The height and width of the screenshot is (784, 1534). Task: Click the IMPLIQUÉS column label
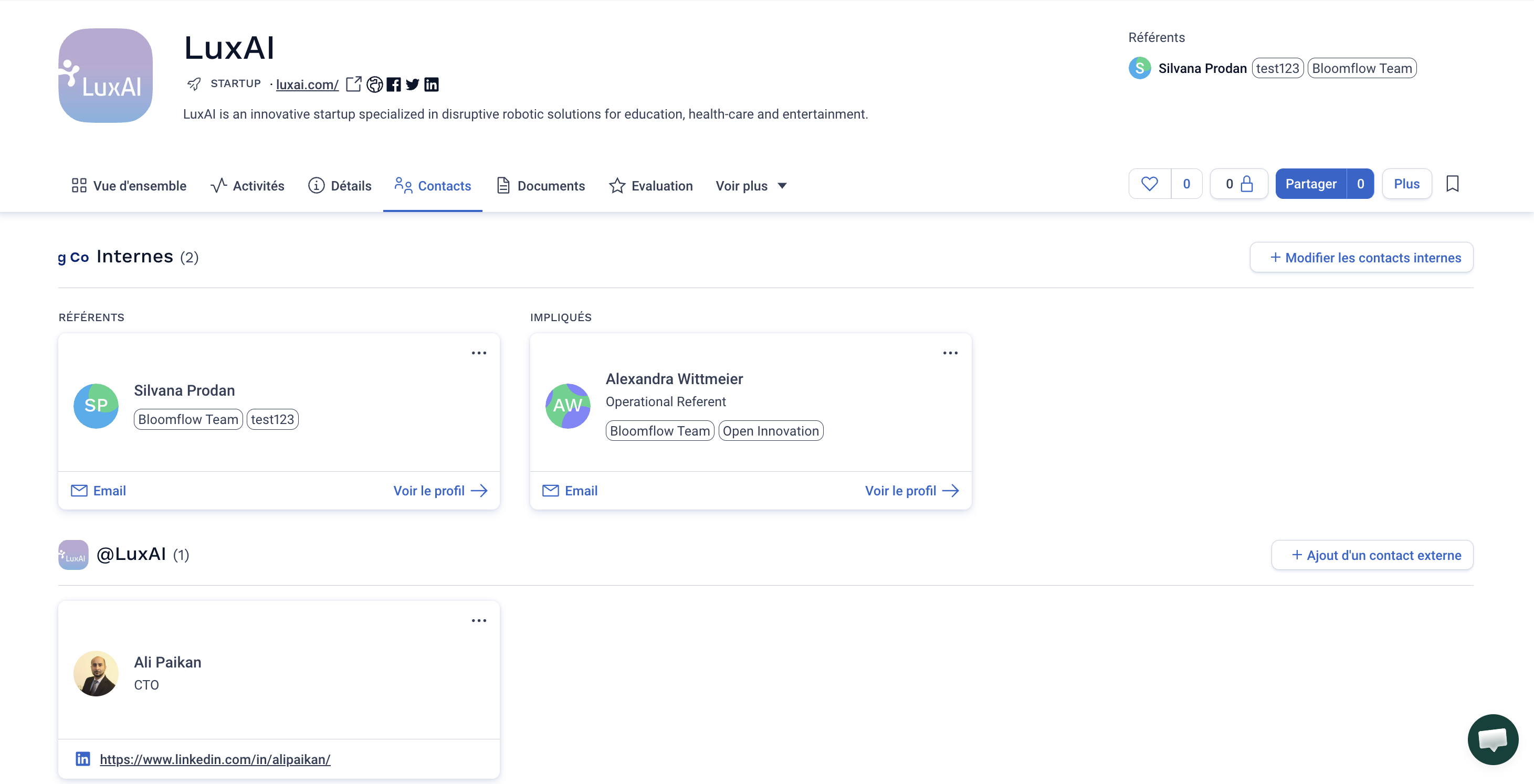(561, 317)
